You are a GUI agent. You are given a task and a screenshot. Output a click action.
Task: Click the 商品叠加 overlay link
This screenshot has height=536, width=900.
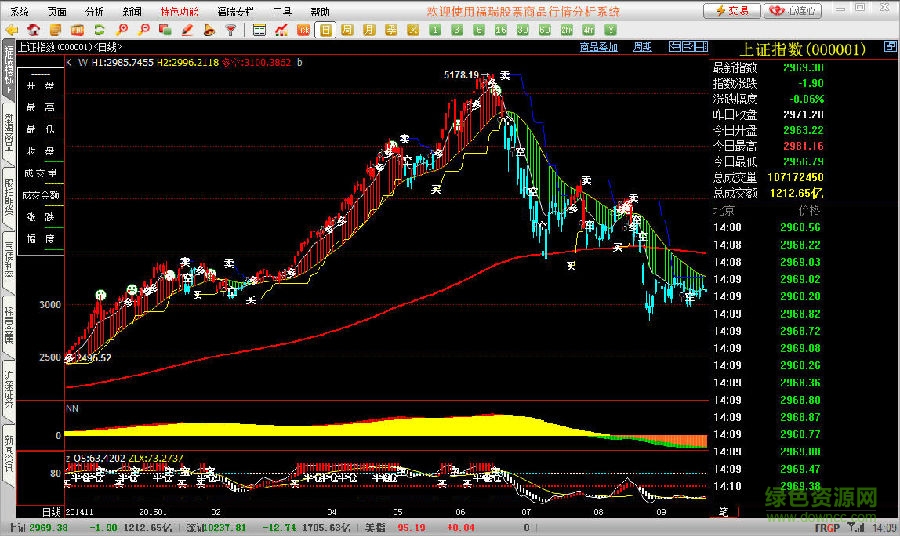[598, 47]
